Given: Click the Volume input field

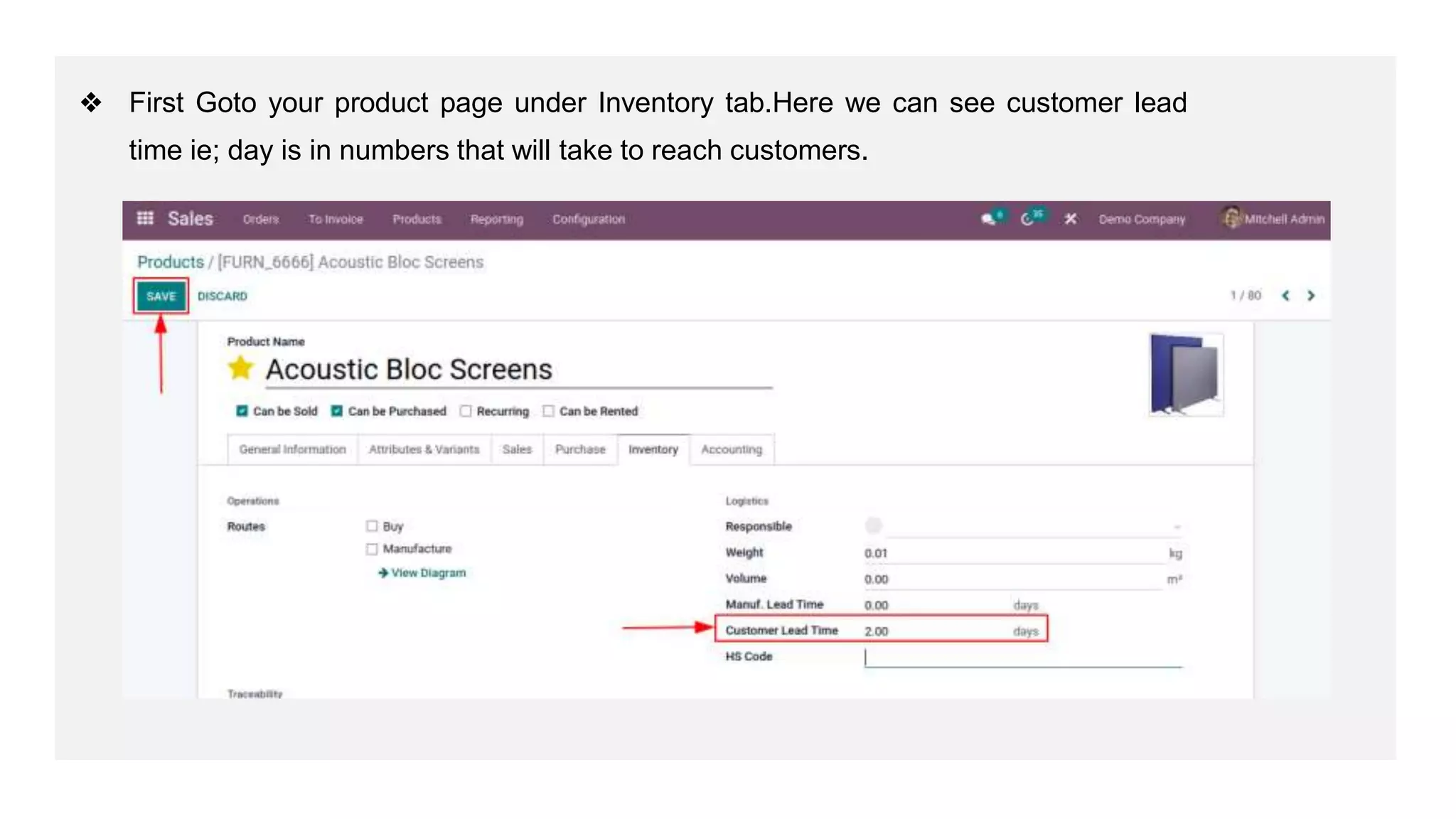Looking at the screenshot, I should (x=1014, y=579).
